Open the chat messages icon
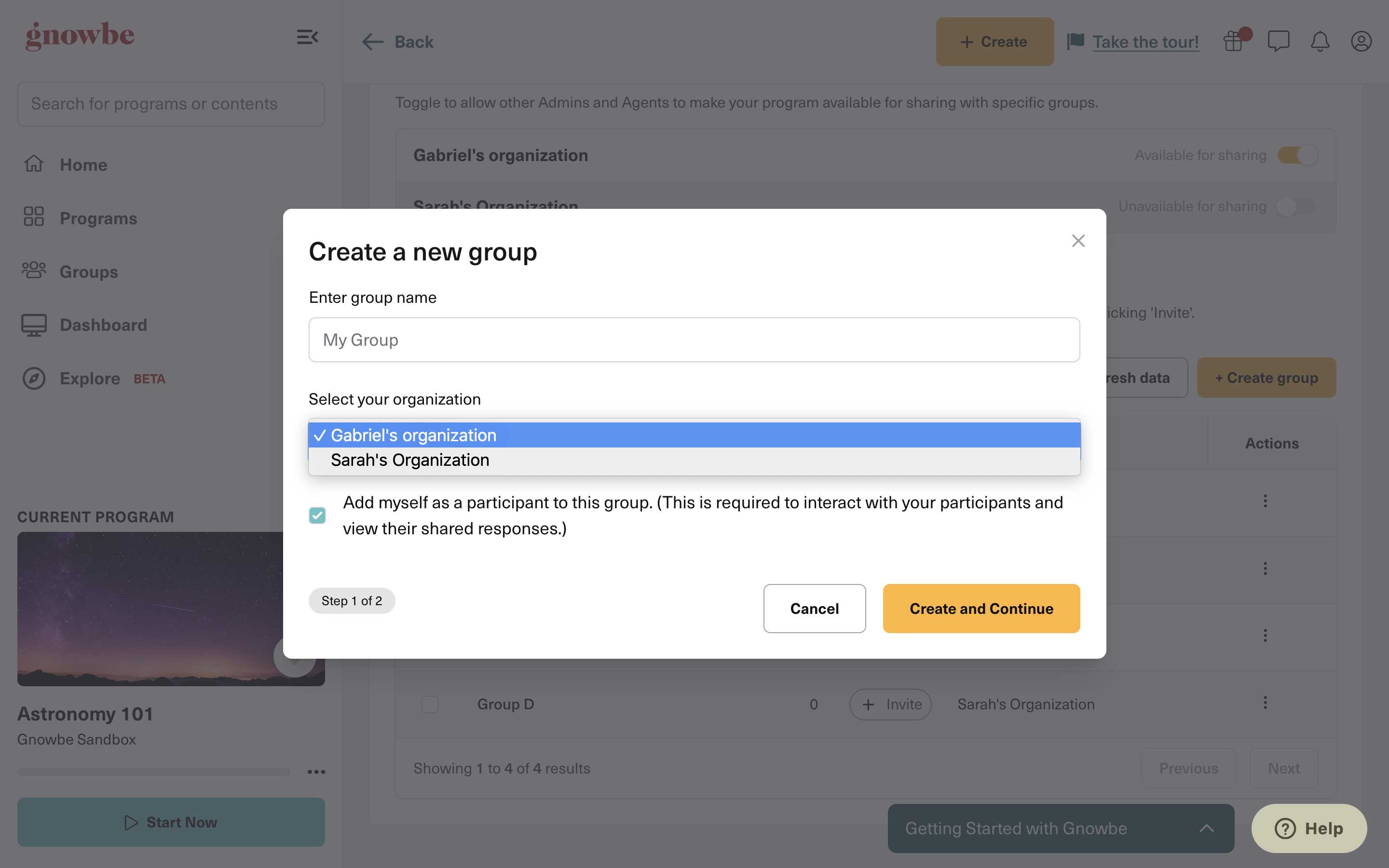1389x868 pixels. [x=1278, y=41]
